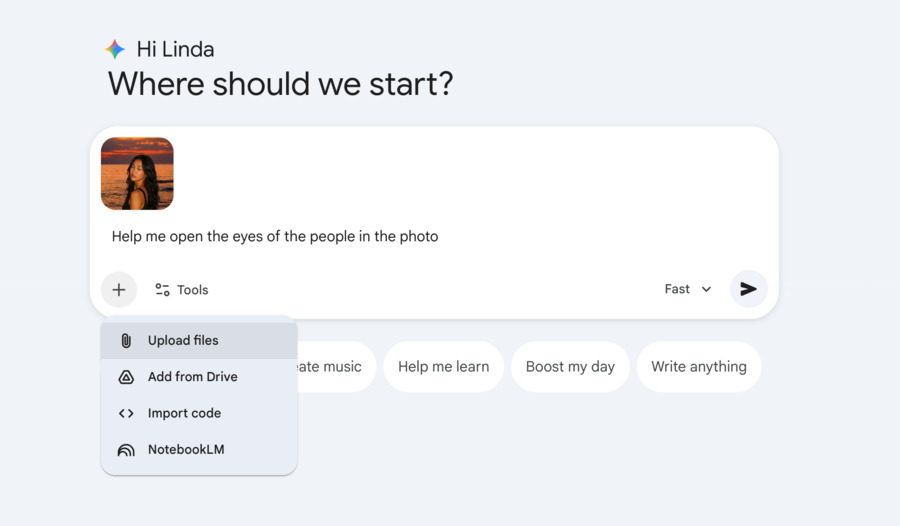This screenshot has height=526, width=900.
Task: Click the Google Drive triangle icon
Action: [x=126, y=377]
